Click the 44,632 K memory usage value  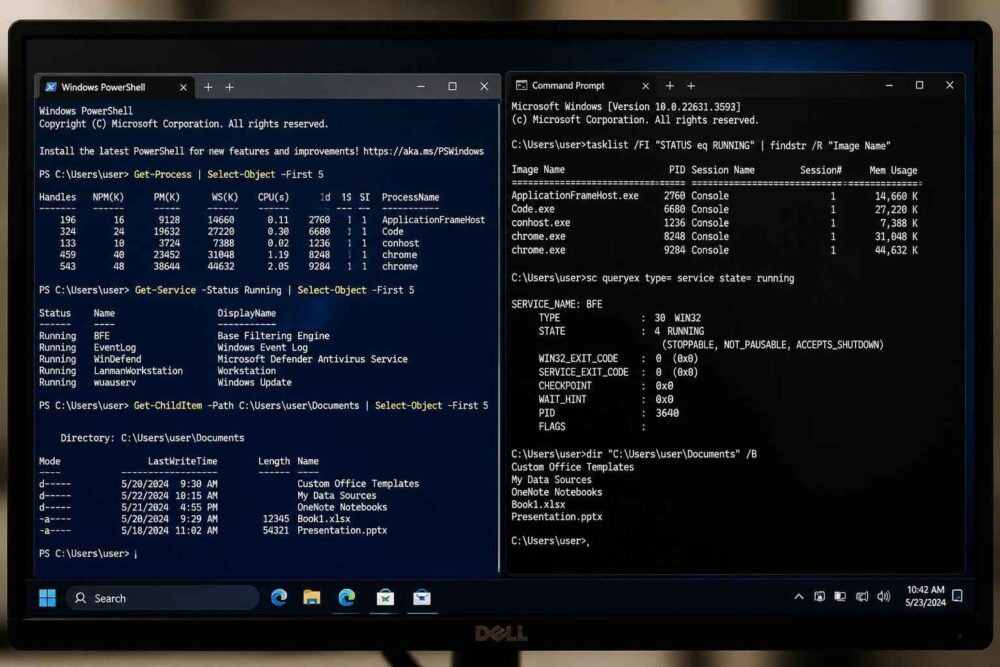coord(896,250)
